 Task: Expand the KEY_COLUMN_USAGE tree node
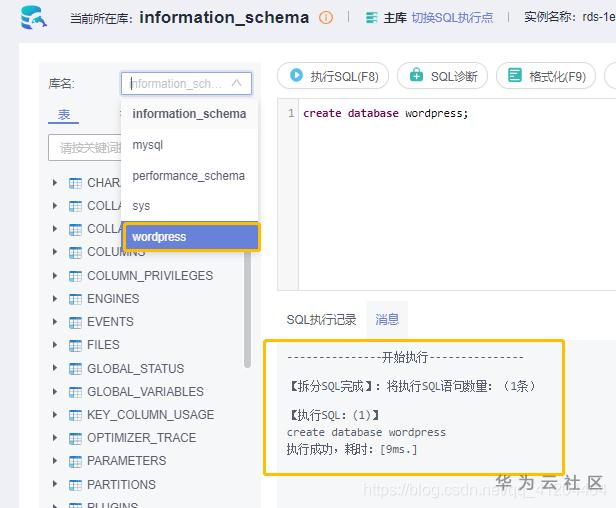point(55,414)
